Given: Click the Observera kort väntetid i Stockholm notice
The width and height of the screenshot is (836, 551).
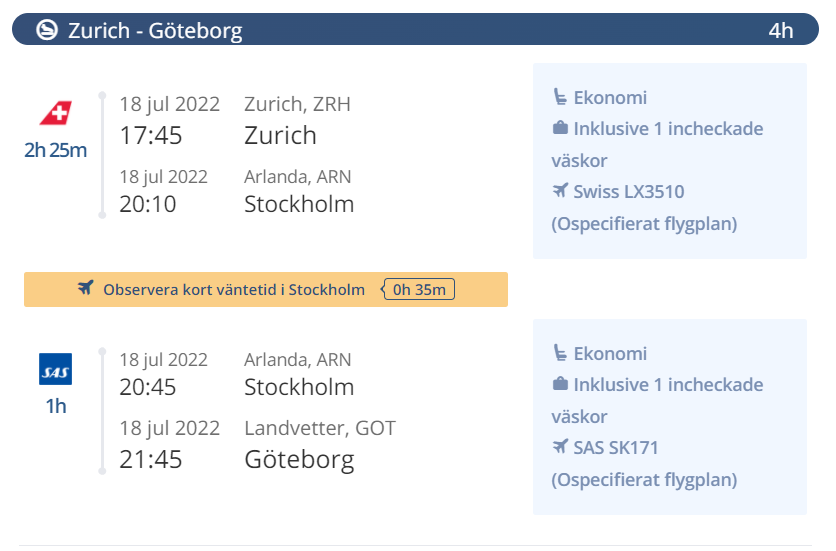Looking at the screenshot, I should coord(234,290).
